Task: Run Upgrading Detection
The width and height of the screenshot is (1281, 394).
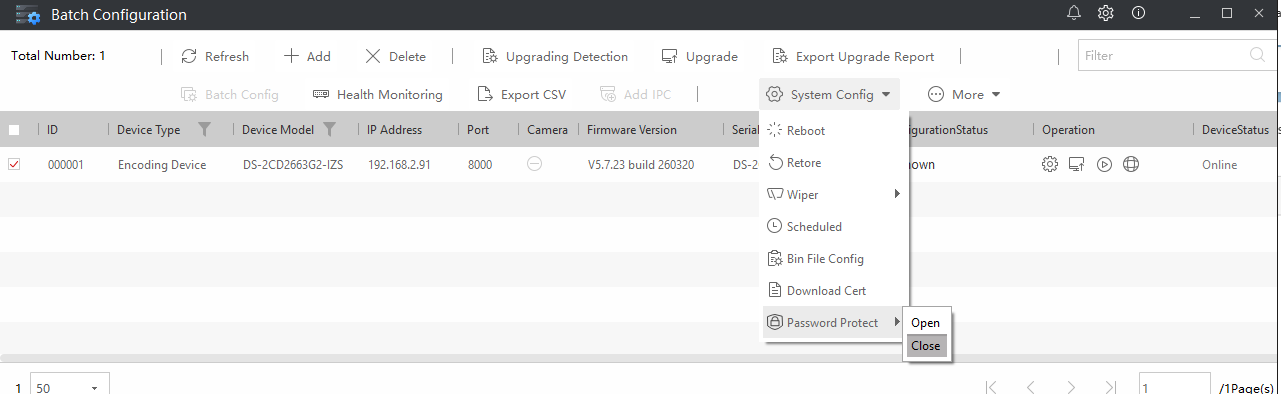Action: [555, 56]
